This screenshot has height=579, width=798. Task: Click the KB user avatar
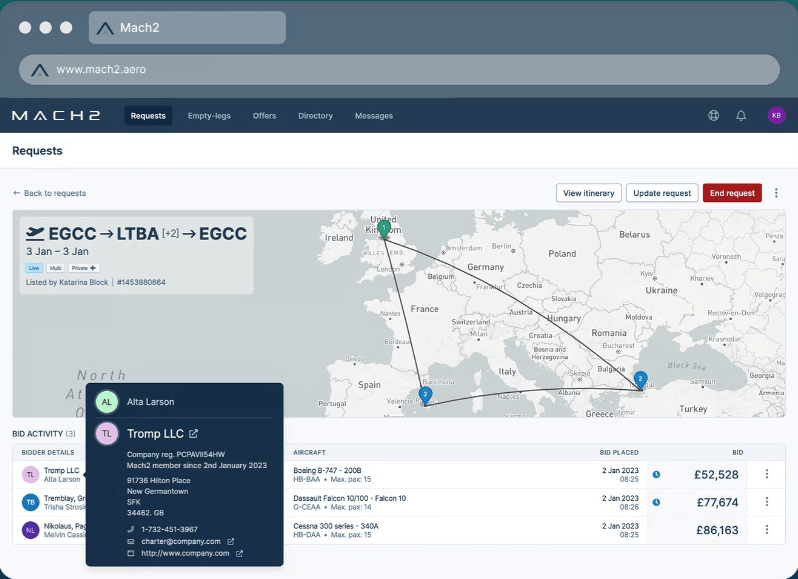(x=776, y=116)
